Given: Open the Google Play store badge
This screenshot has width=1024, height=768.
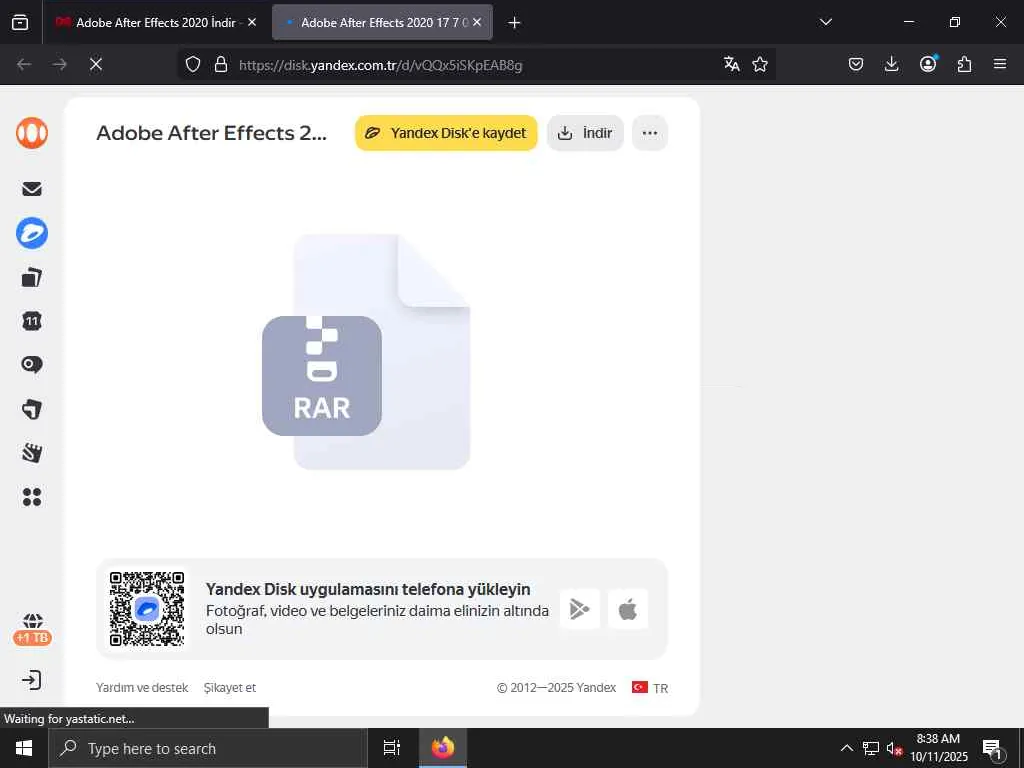Looking at the screenshot, I should (x=580, y=609).
